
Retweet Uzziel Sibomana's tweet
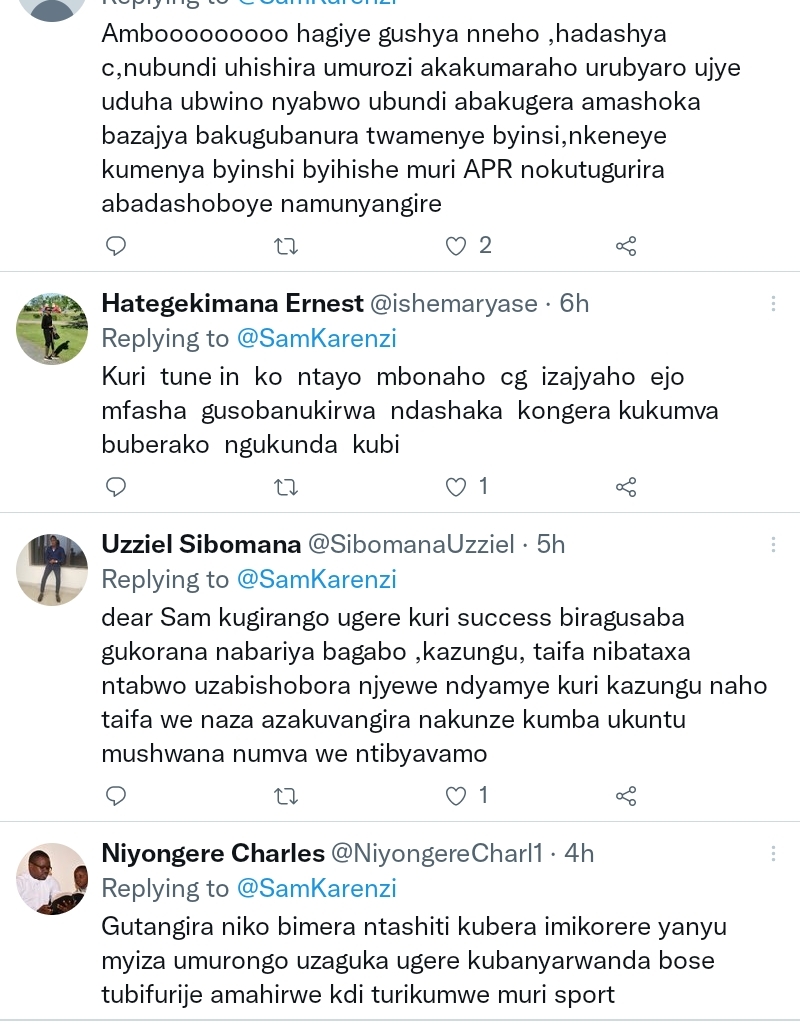(x=286, y=796)
